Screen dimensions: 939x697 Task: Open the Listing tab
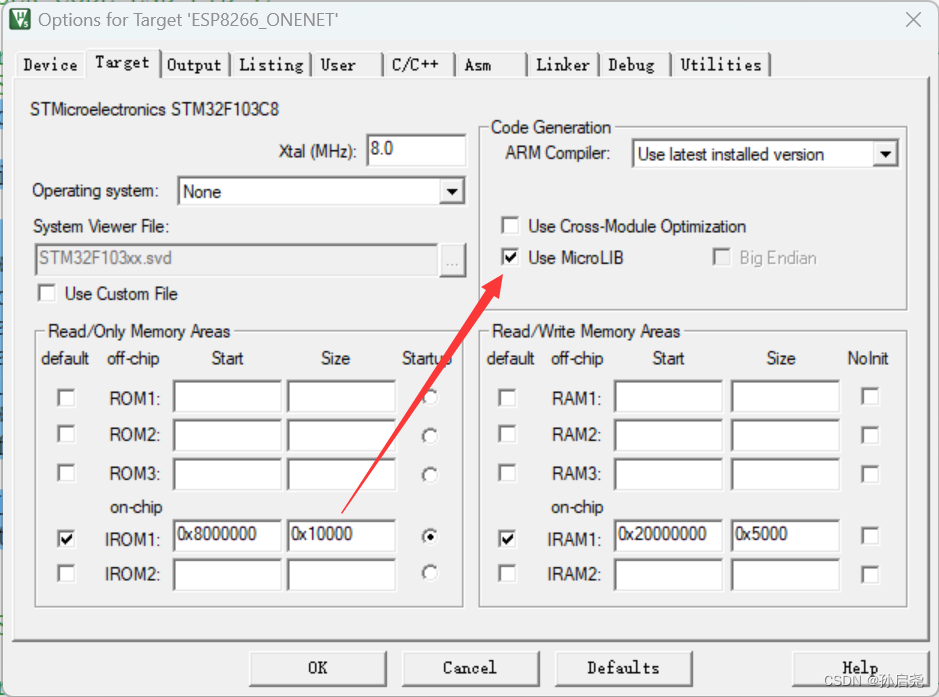(271, 65)
